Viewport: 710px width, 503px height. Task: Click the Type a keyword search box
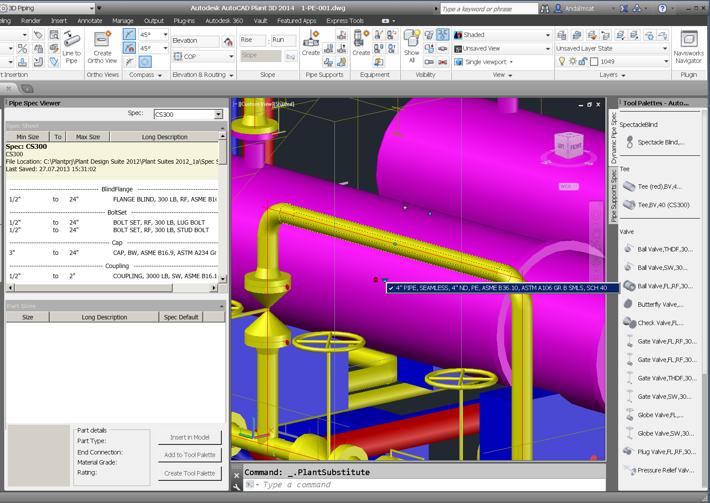click(489, 9)
